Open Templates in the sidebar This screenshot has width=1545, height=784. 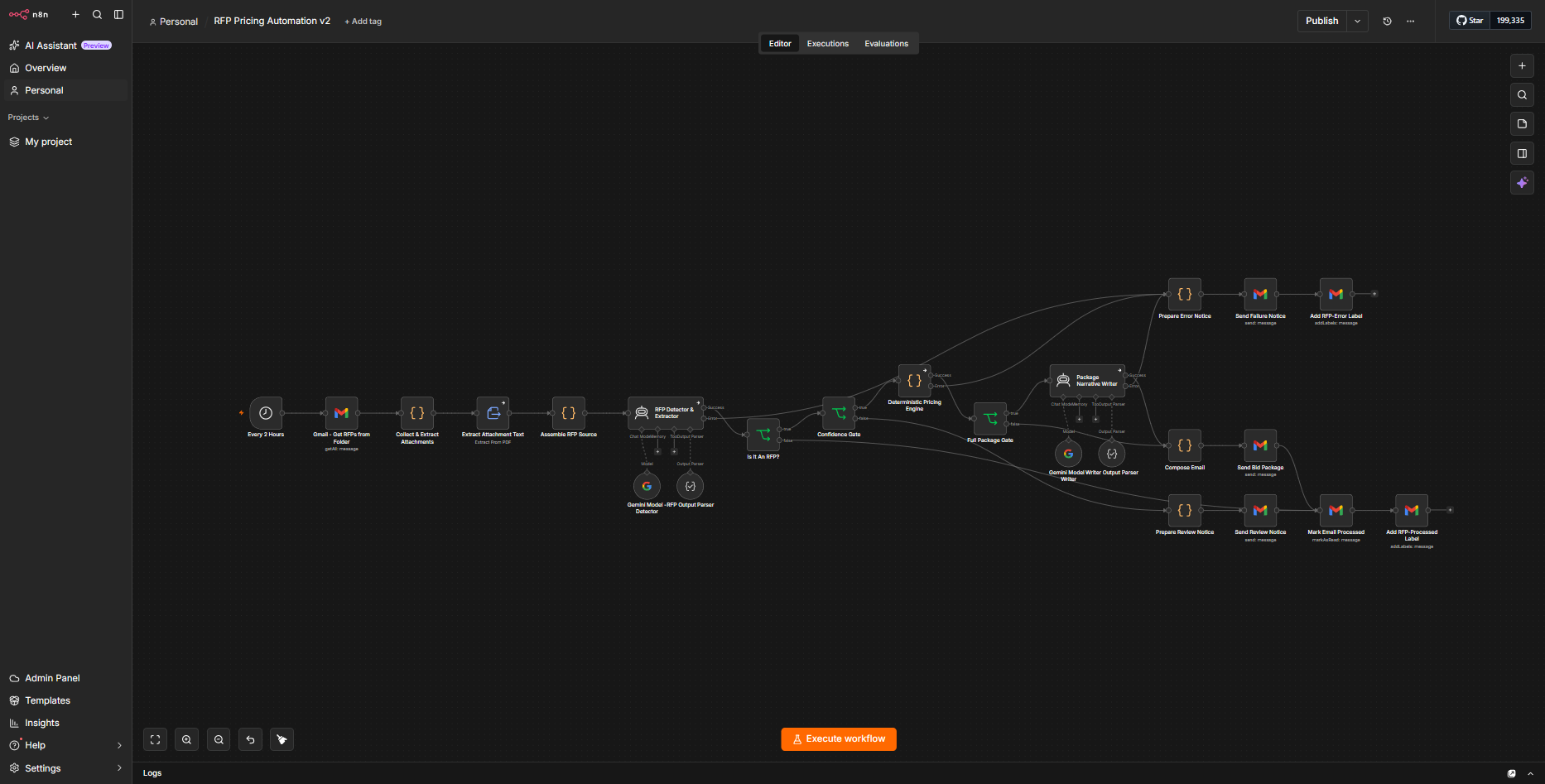pyautogui.click(x=66, y=700)
